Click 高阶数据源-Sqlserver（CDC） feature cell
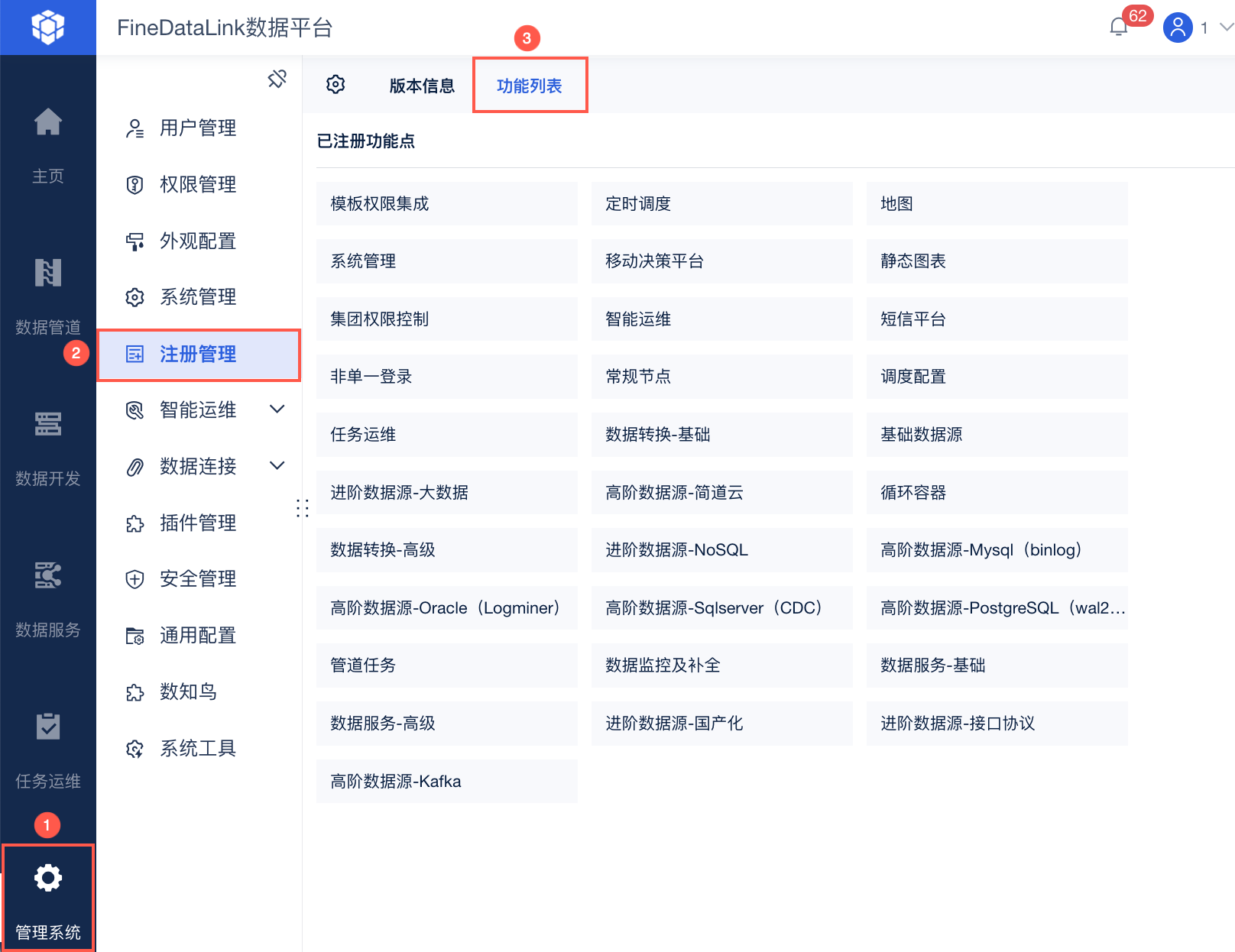 point(722,608)
